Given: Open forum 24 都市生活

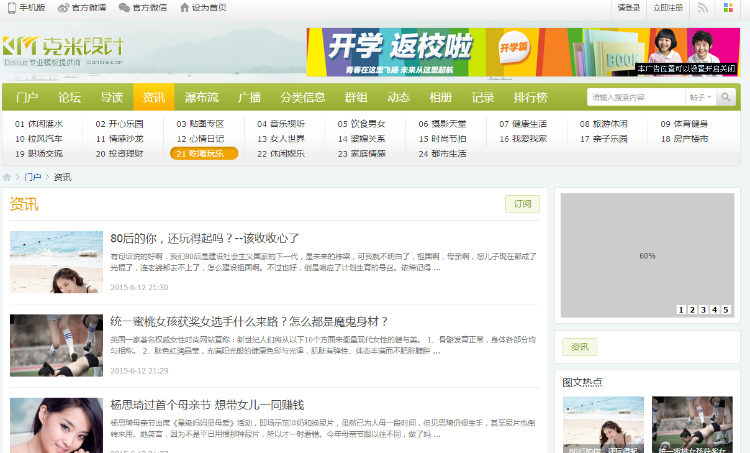Looking at the screenshot, I should (442, 154).
